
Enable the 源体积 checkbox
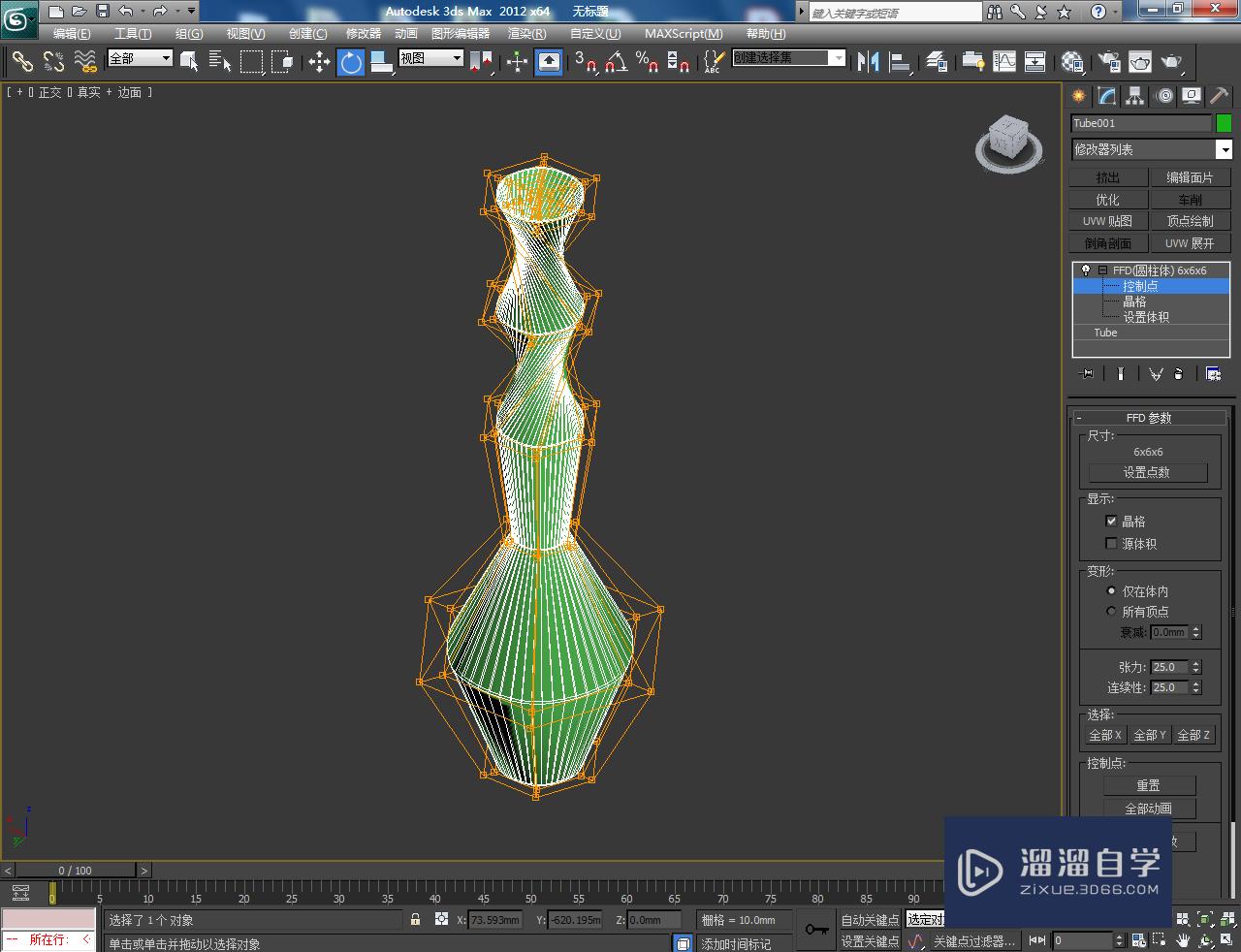tap(1111, 543)
